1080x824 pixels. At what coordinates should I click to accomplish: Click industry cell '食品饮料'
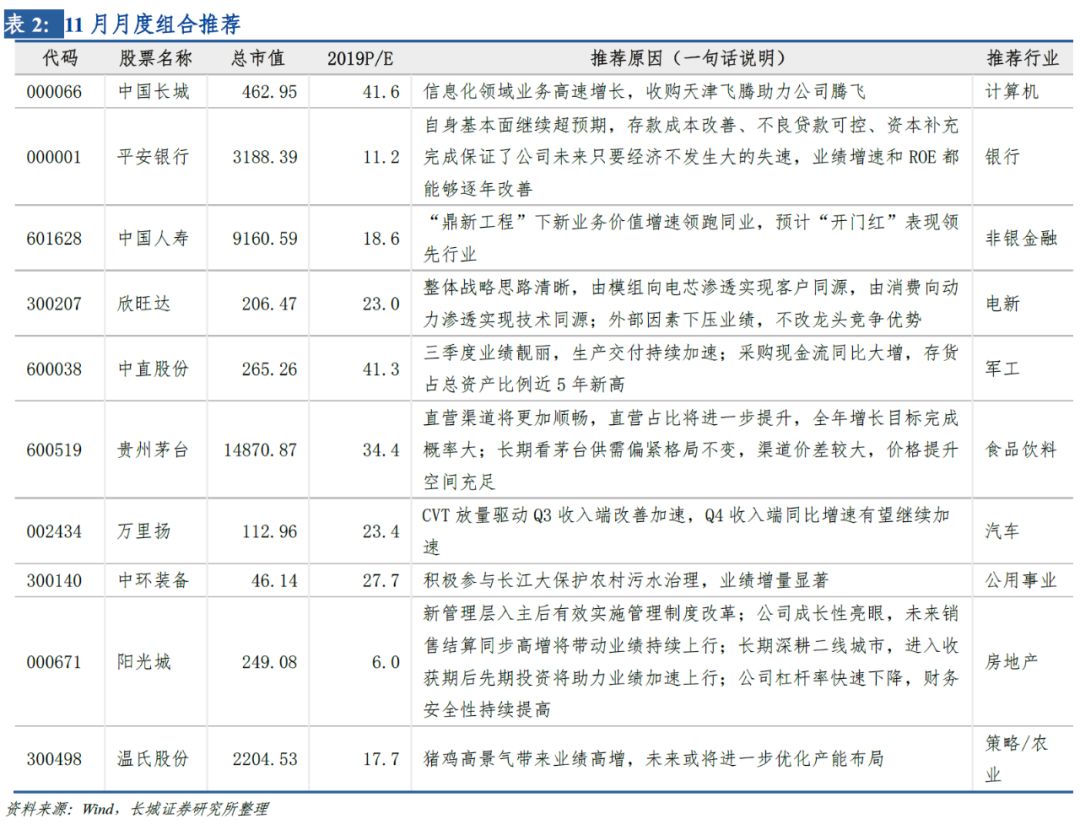pyautogui.click(x=1021, y=450)
